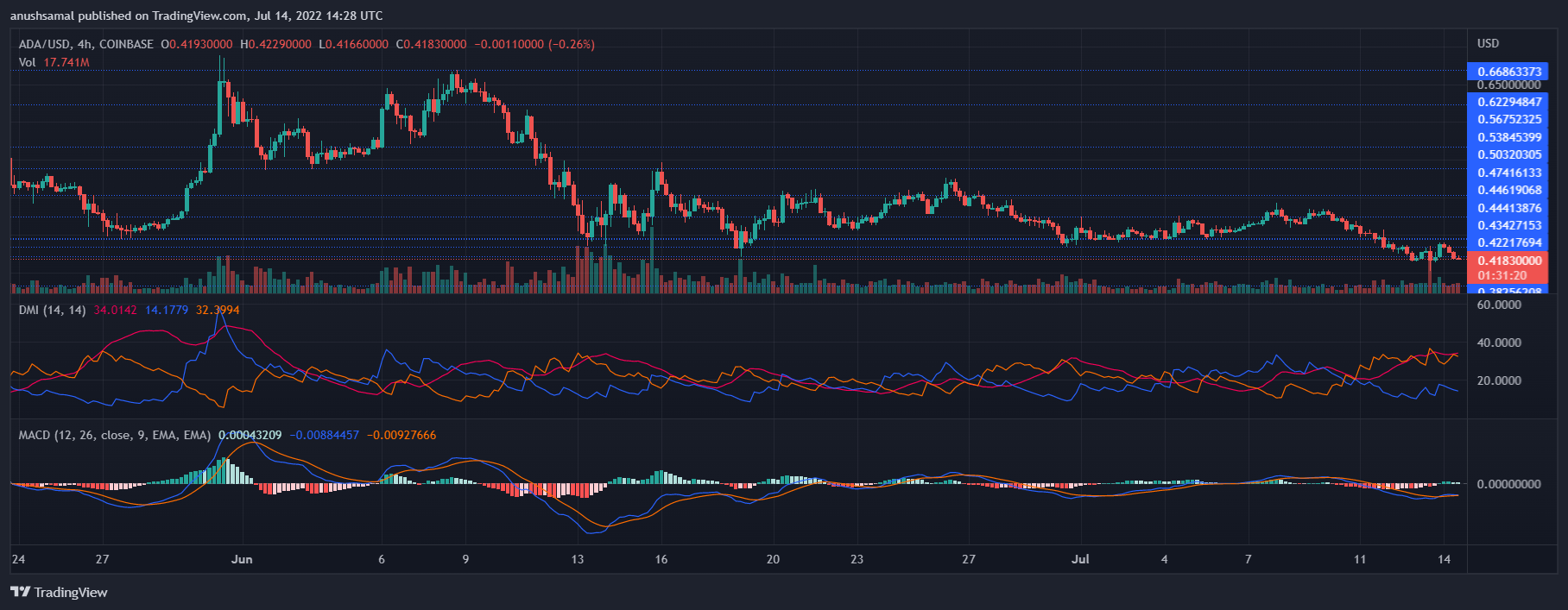Select the low value L0.41660000
This screenshot has height=610, width=1568.
(x=354, y=44)
